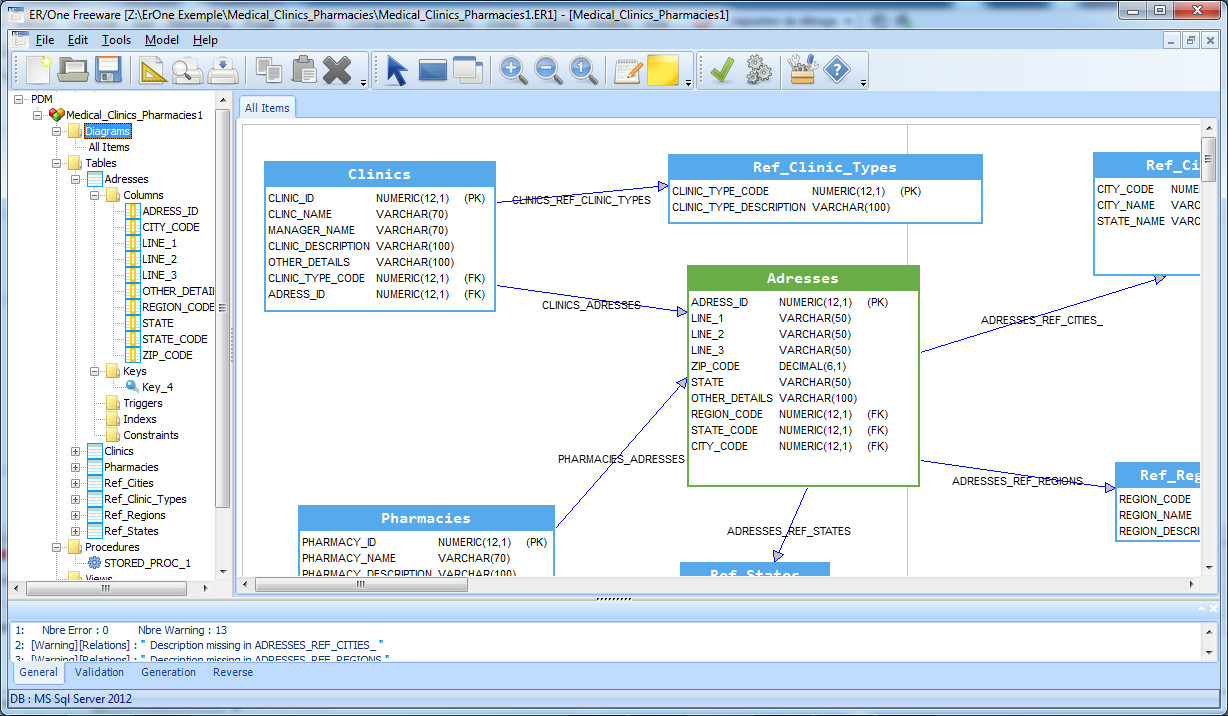Expand the Ref_States table node
The image size is (1228, 716).
coord(75,531)
